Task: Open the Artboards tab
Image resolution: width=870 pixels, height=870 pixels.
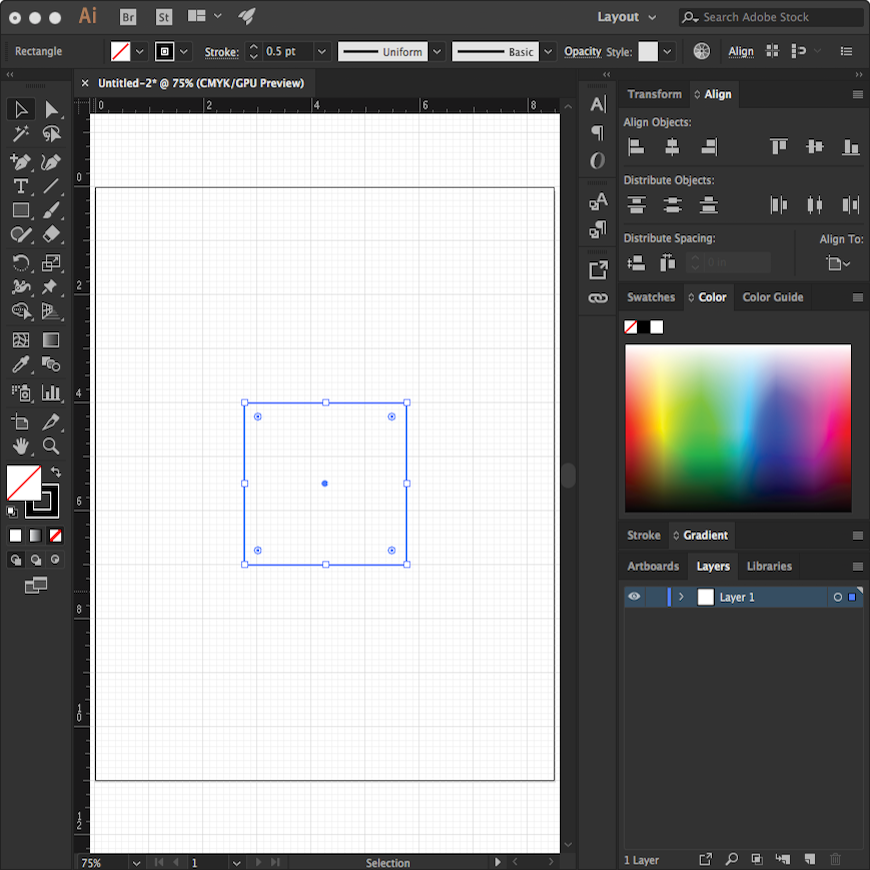Action: pyautogui.click(x=652, y=566)
